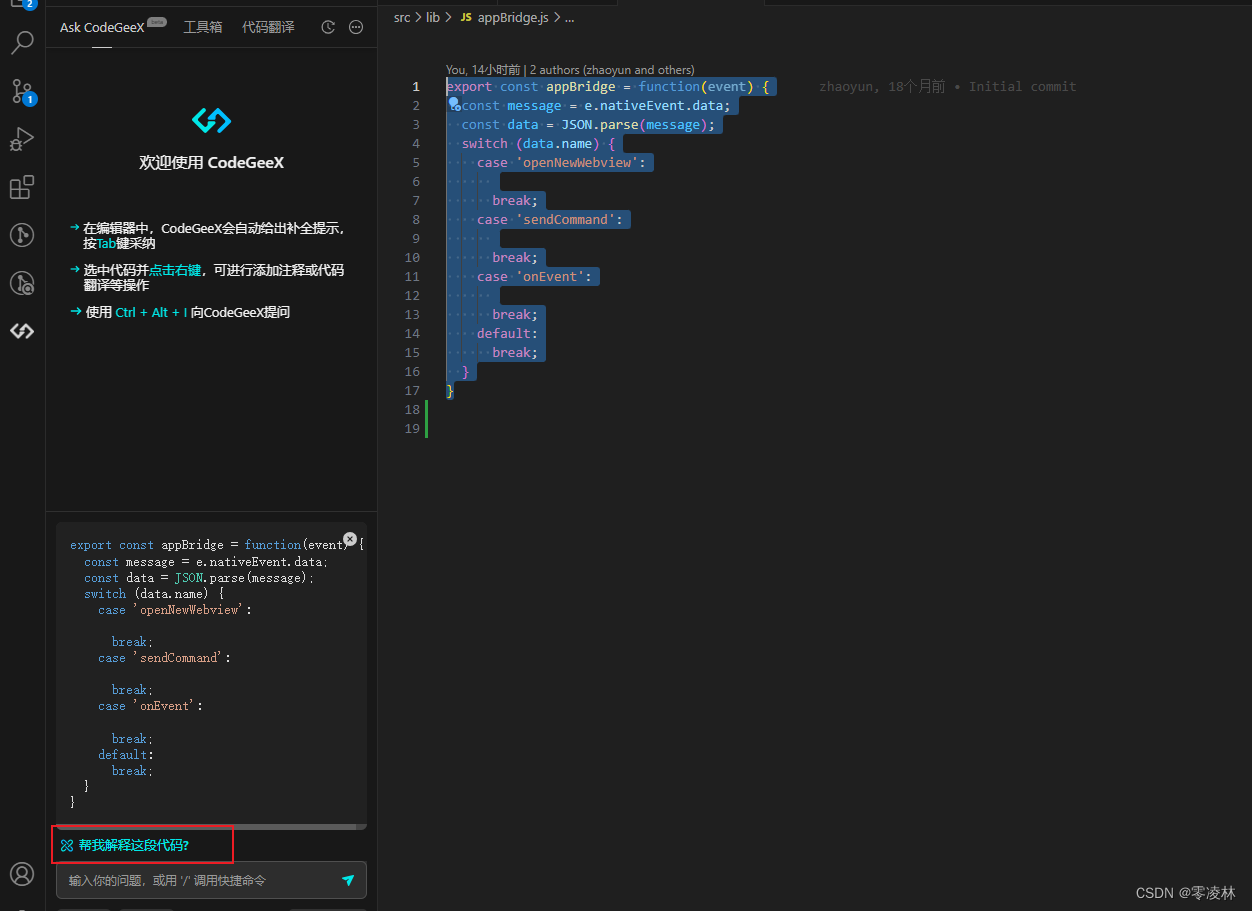Open the Explorer icon with badge 2
1252x911 pixels.
click(x=22, y=5)
